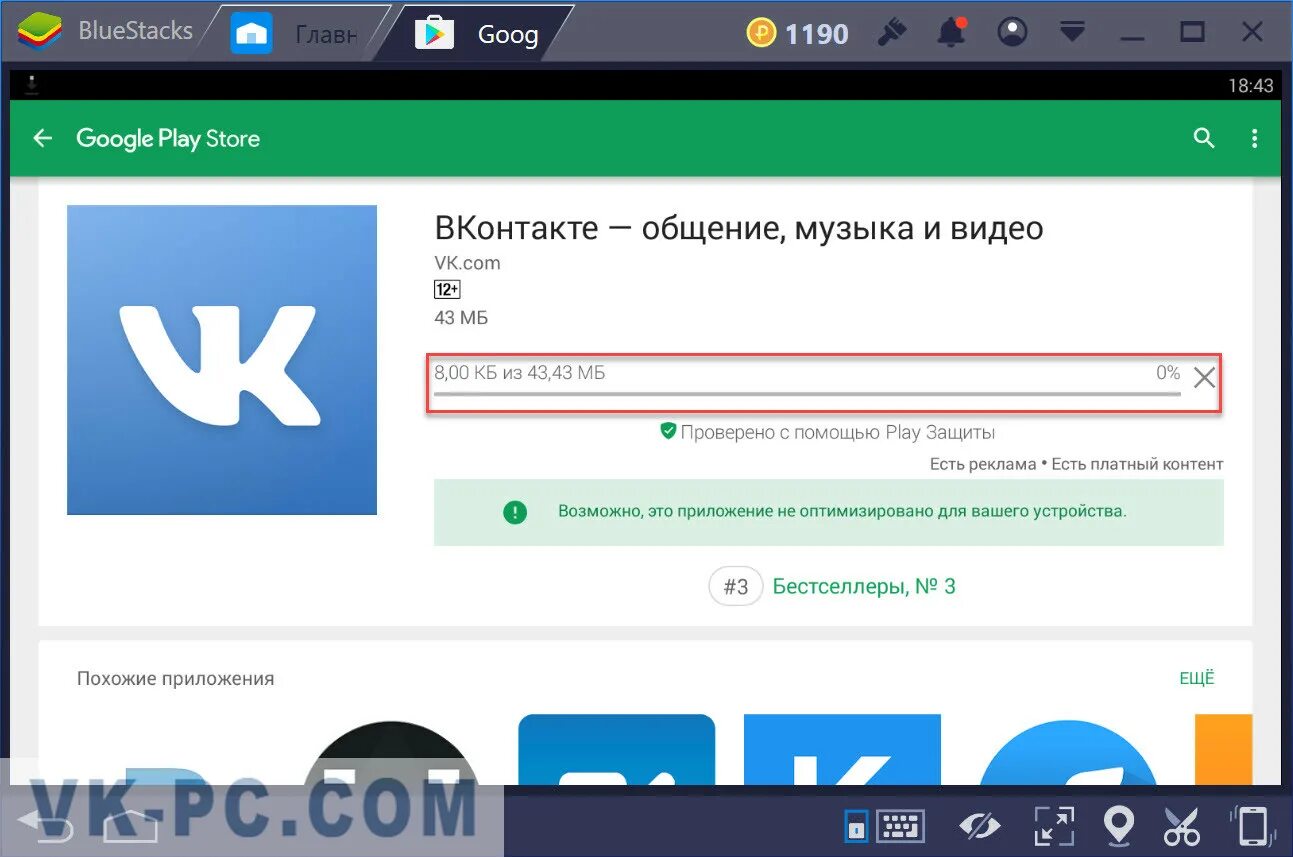This screenshot has width=1293, height=857.
Task: Cancel the VK download
Action: 1204,378
